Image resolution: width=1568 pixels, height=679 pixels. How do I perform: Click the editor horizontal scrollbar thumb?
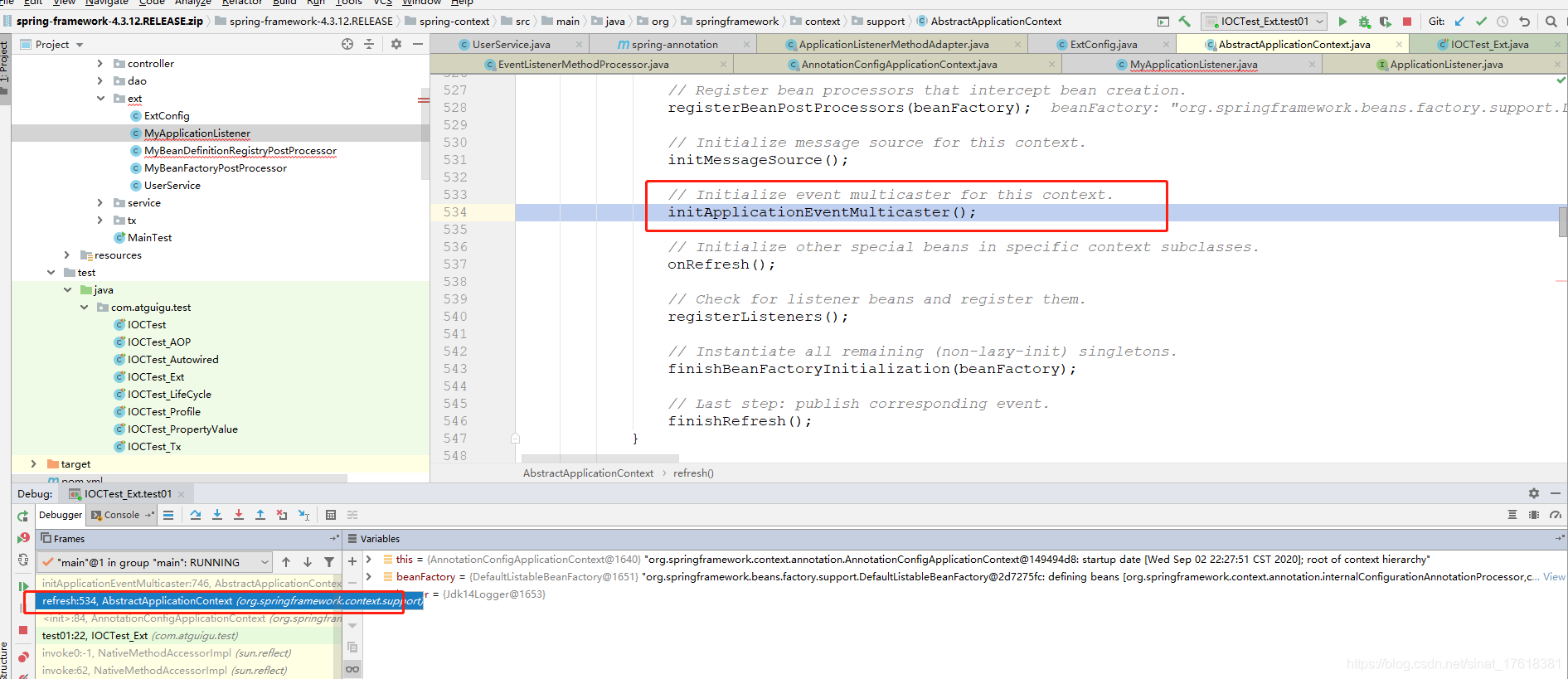pyautogui.click(x=600, y=458)
